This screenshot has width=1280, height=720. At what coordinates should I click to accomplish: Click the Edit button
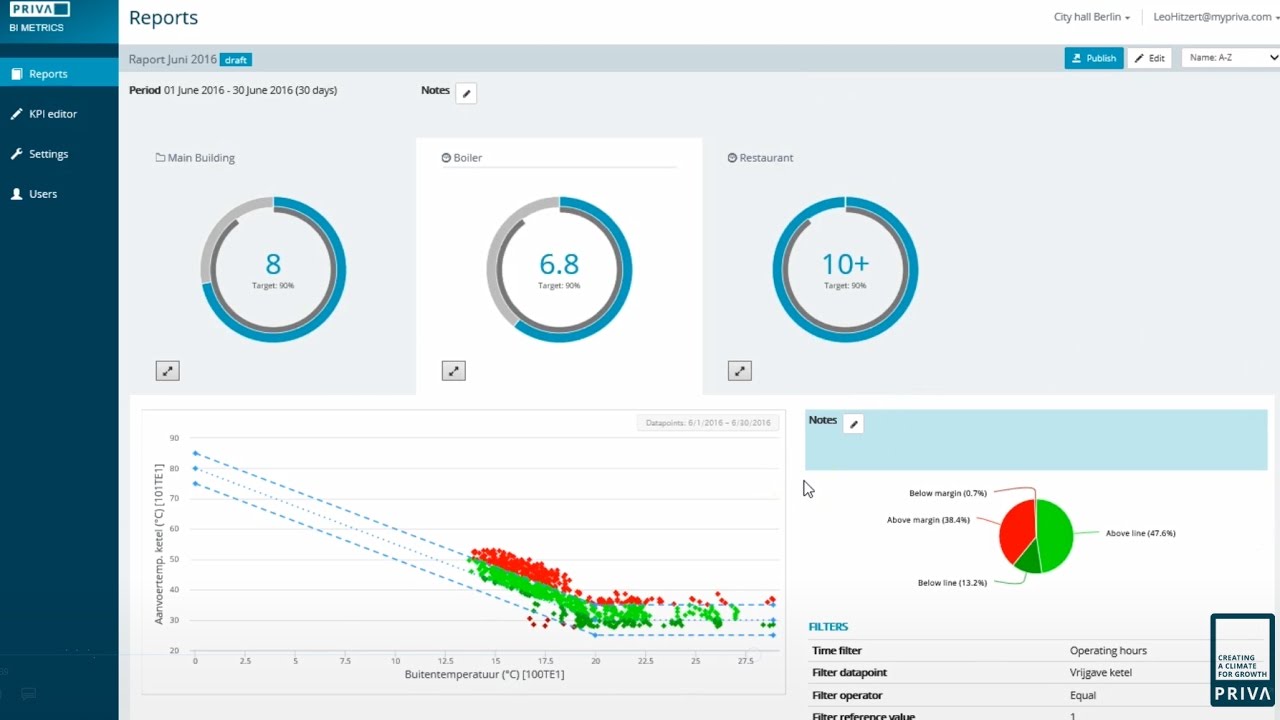1150,58
